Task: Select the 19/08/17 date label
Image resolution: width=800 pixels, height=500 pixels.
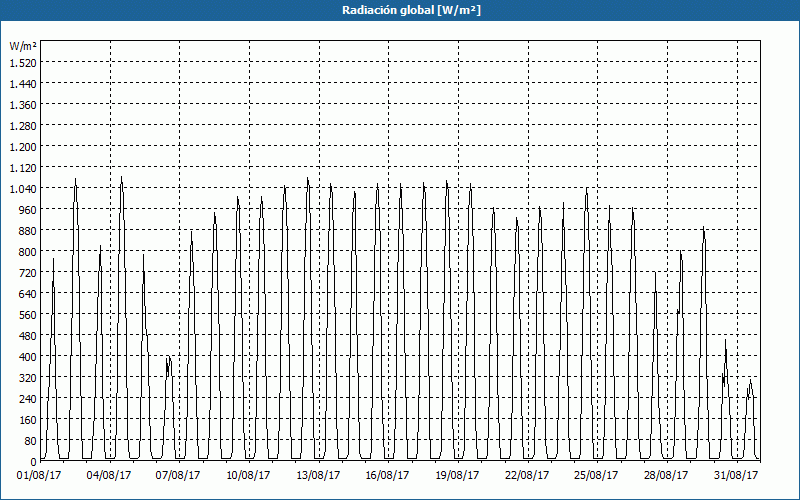Action: [x=457, y=475]
